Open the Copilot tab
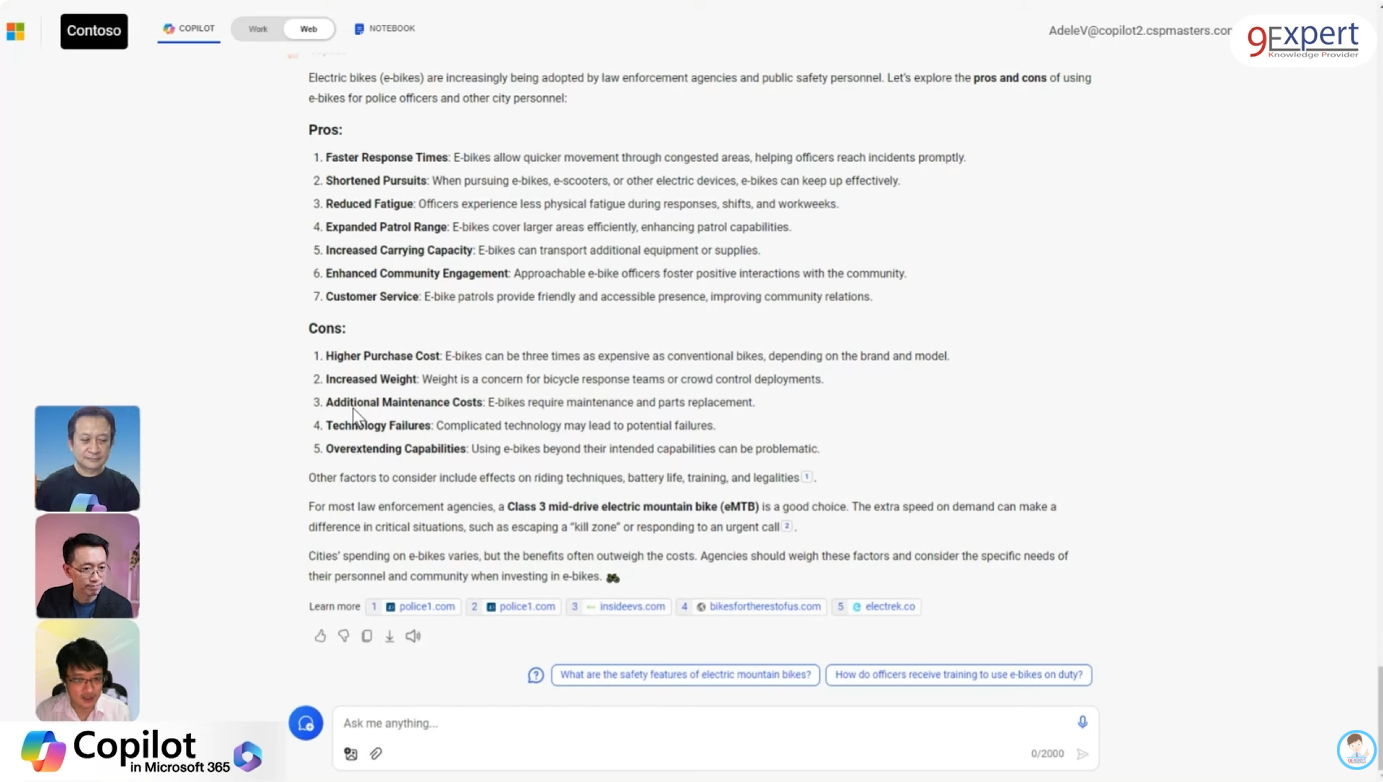The image size is (1383, 782). (189, 29)
